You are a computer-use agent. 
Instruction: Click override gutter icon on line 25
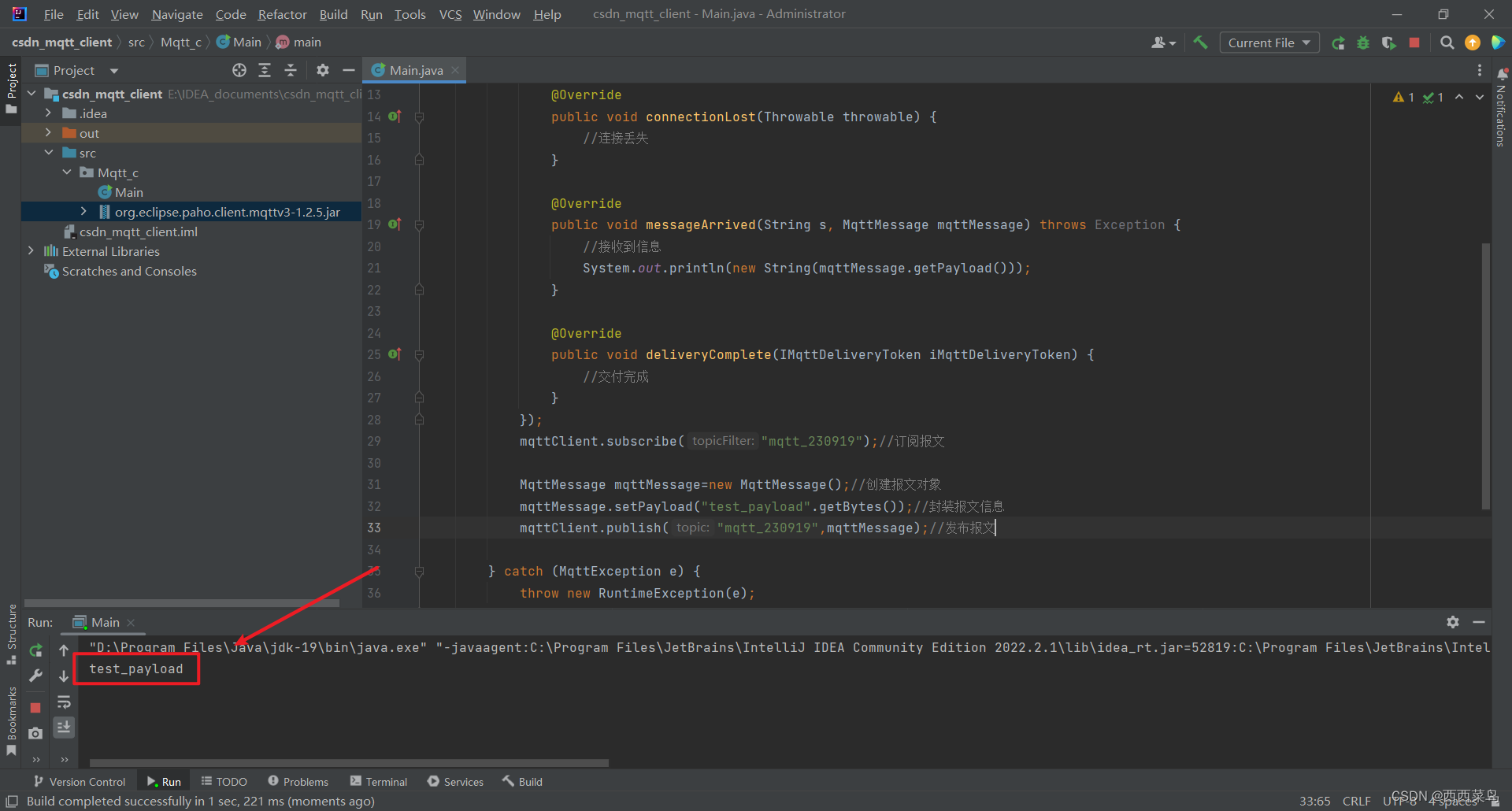(395, 354)
